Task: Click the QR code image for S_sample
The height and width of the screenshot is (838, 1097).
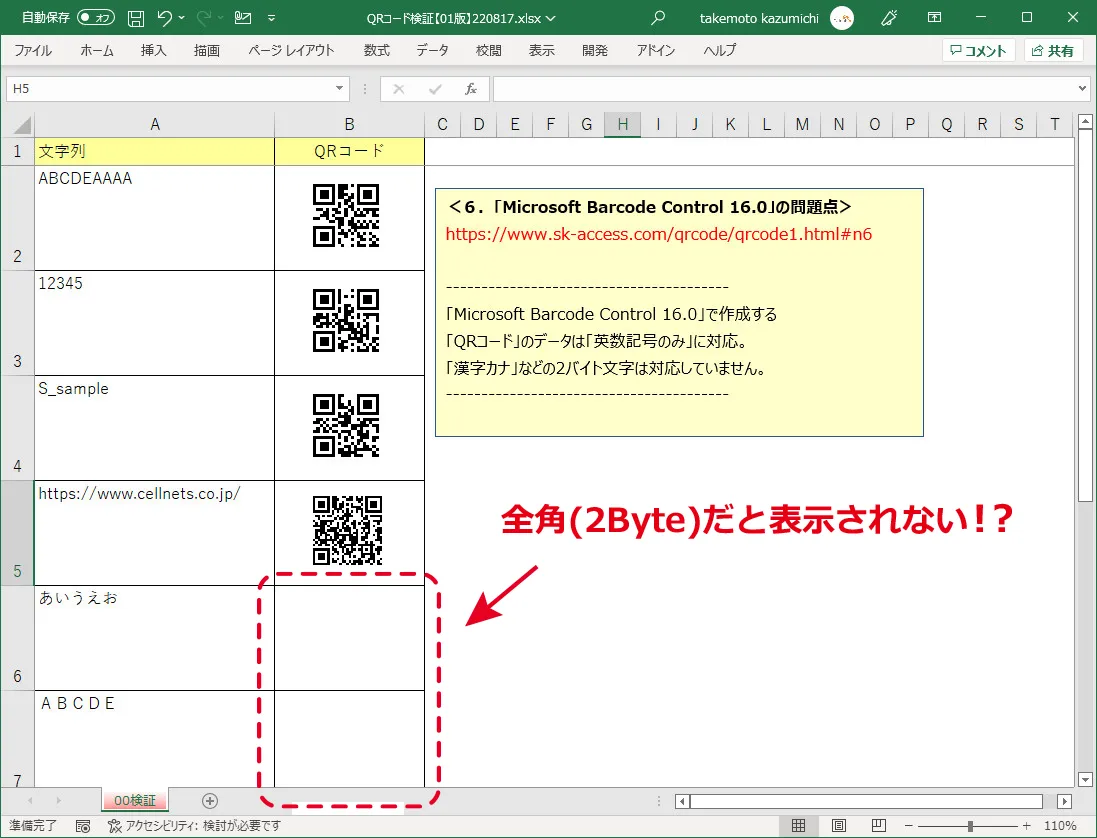Action: (346, 425)
